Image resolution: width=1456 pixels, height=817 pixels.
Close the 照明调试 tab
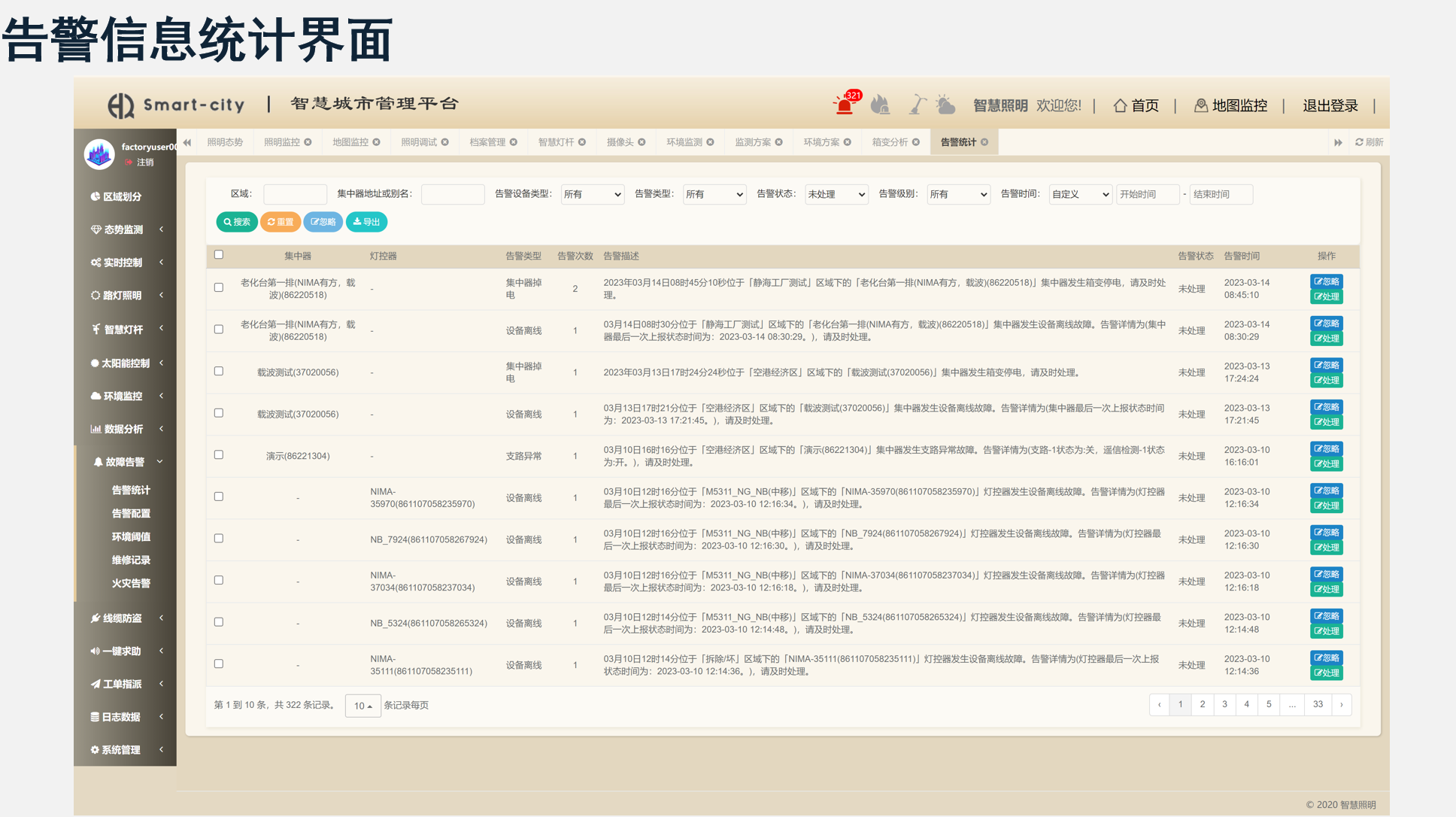pyautogui.click(x=444, y=142)
